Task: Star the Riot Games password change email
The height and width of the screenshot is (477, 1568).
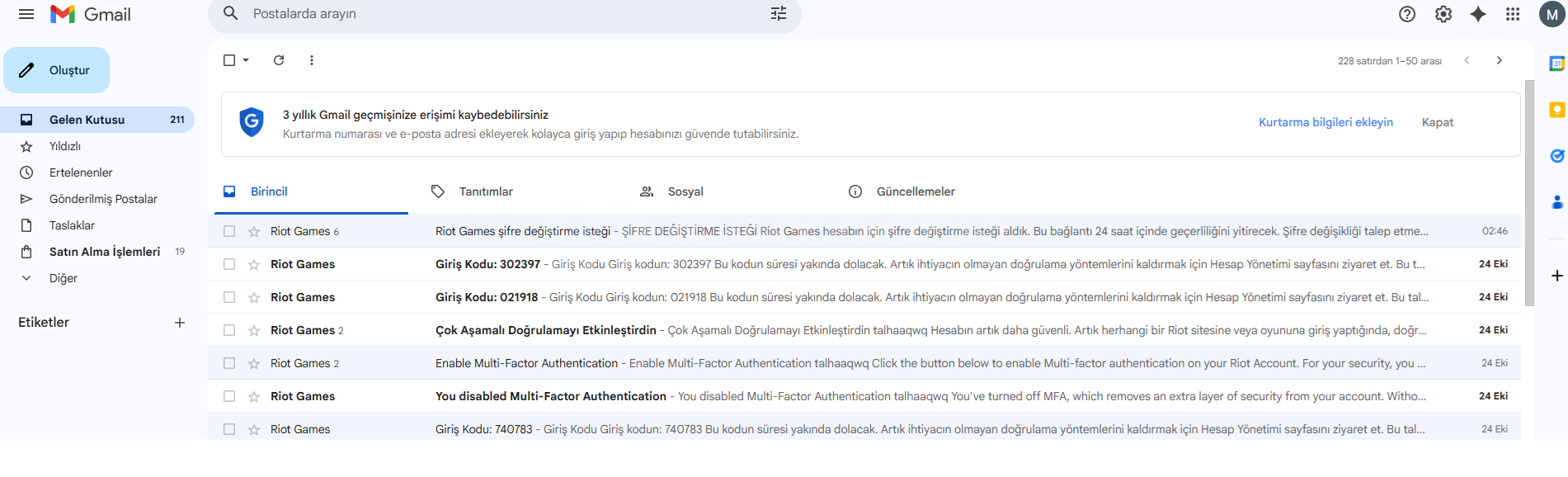Action: click(254, 232)
